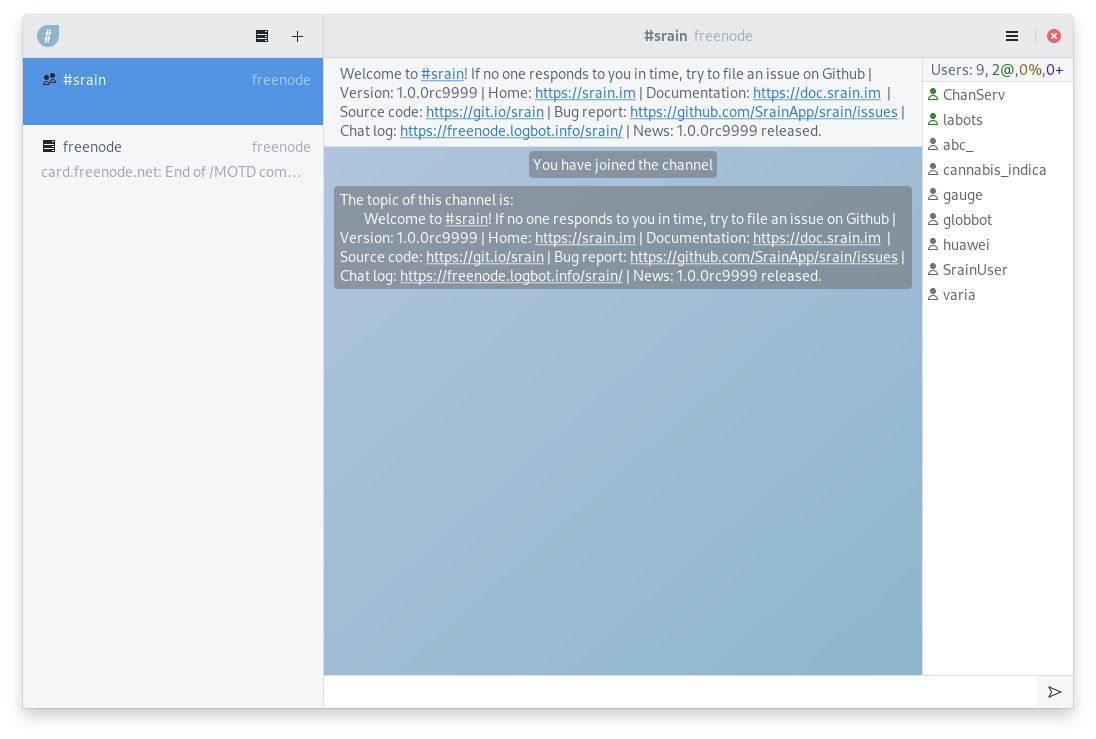Open https://srain.im in the top topic bar

585,93
